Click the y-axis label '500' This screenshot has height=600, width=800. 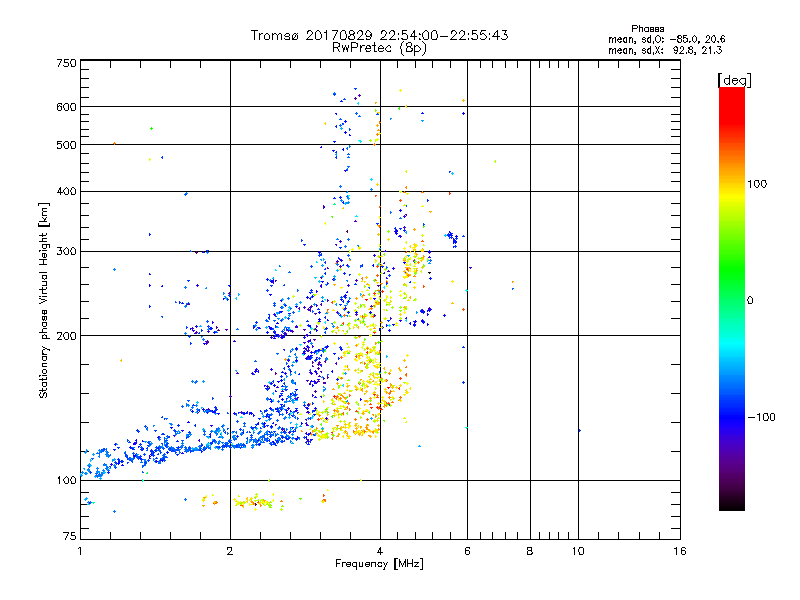click(66, 144)
